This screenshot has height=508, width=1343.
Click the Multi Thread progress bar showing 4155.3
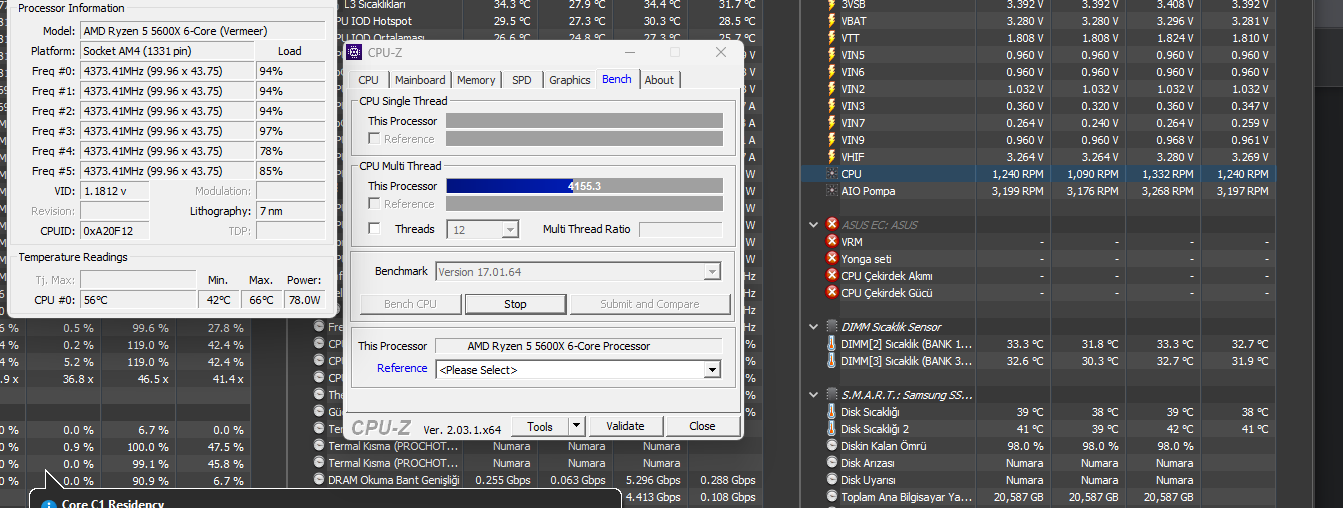[584, 186]
